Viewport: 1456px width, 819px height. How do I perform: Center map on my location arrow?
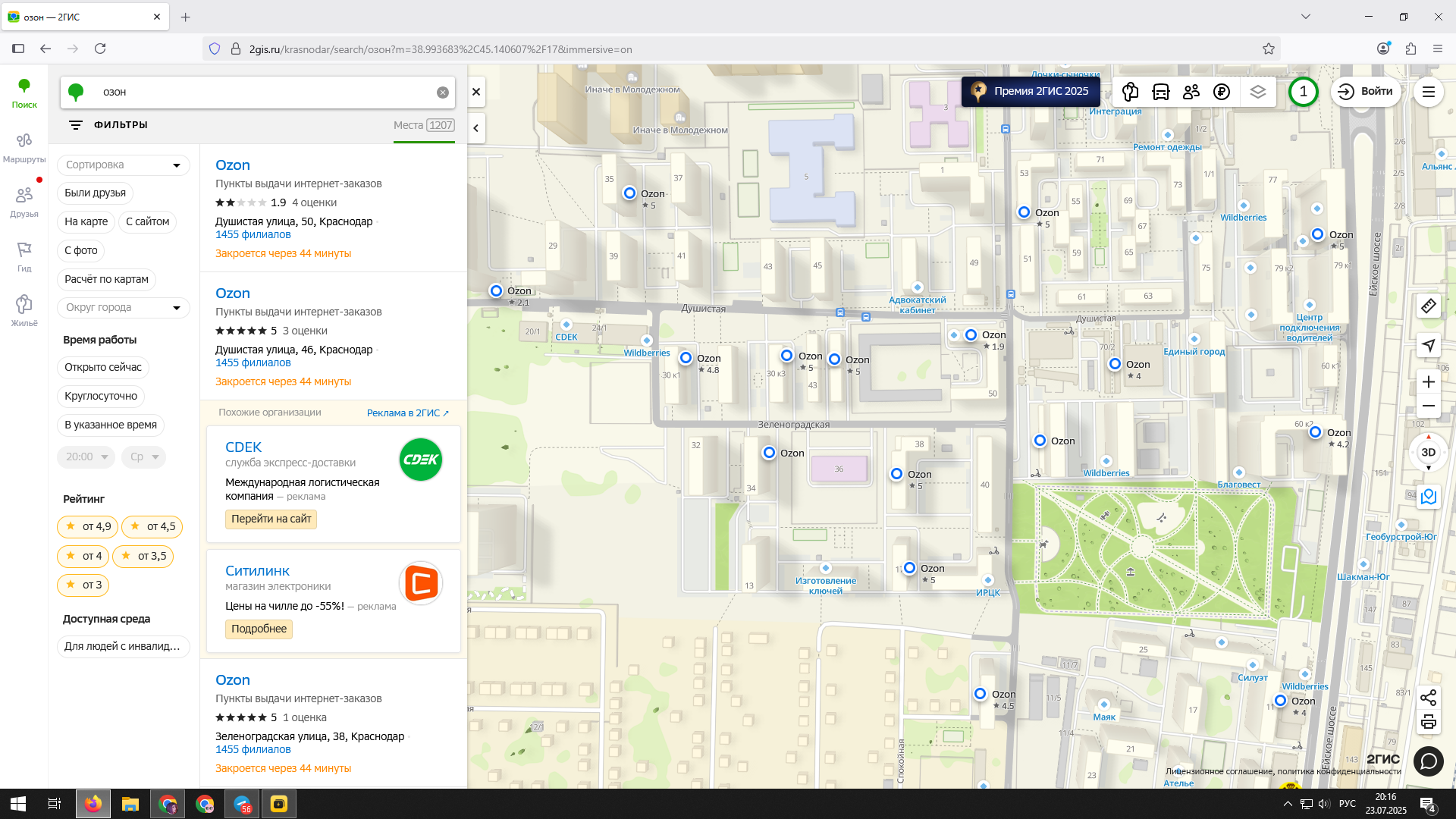tap(1428, 346)
